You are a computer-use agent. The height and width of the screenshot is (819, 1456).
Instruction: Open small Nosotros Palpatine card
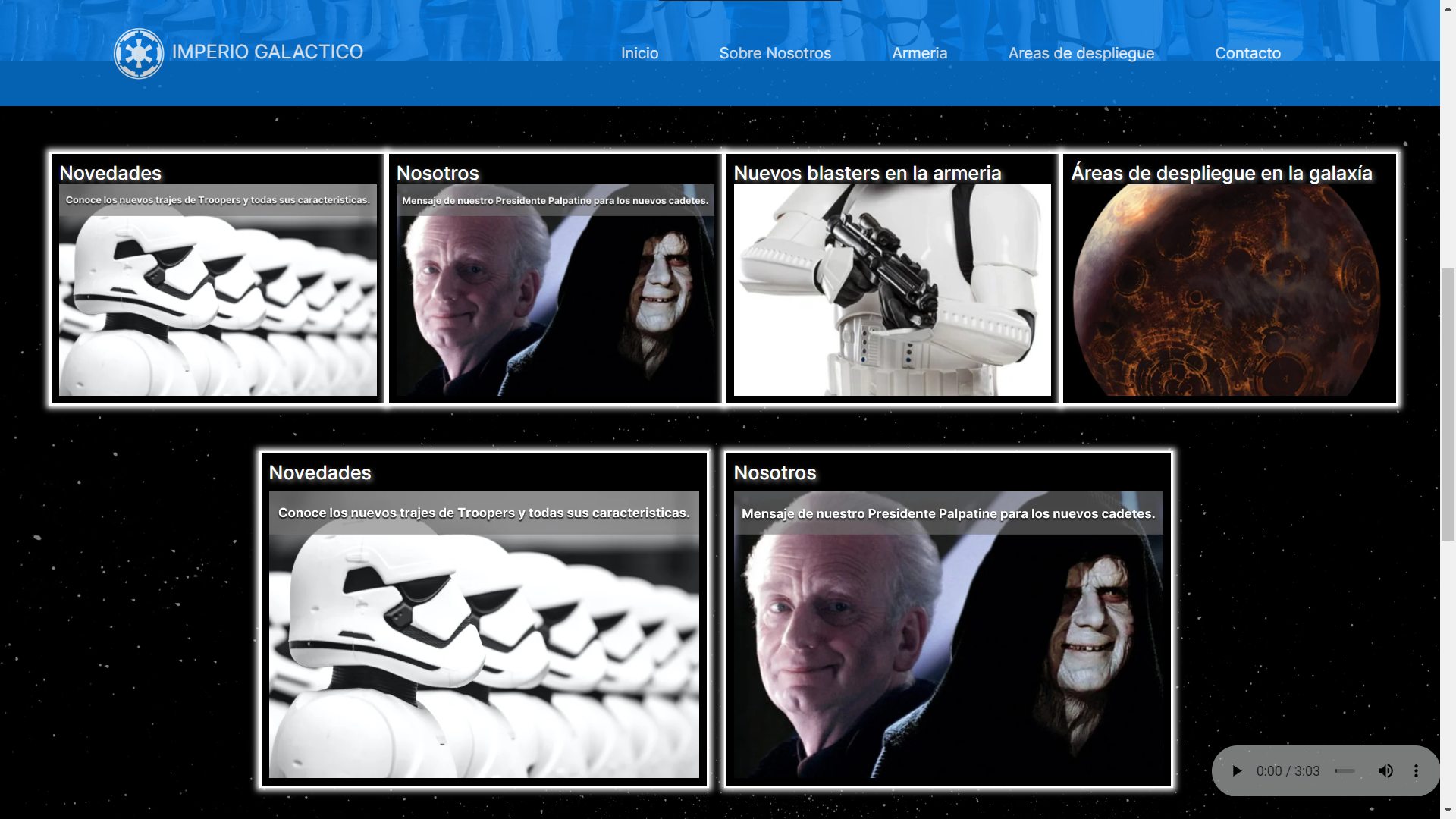pyautogui.click(x=554, y=278)
